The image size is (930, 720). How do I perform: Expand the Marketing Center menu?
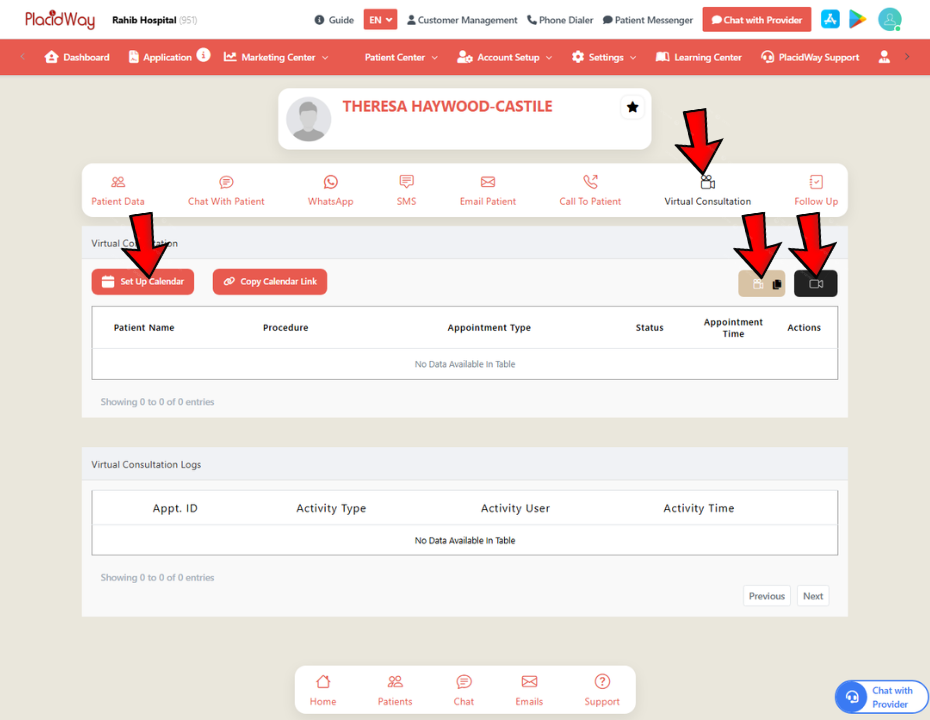pos(276,57)
